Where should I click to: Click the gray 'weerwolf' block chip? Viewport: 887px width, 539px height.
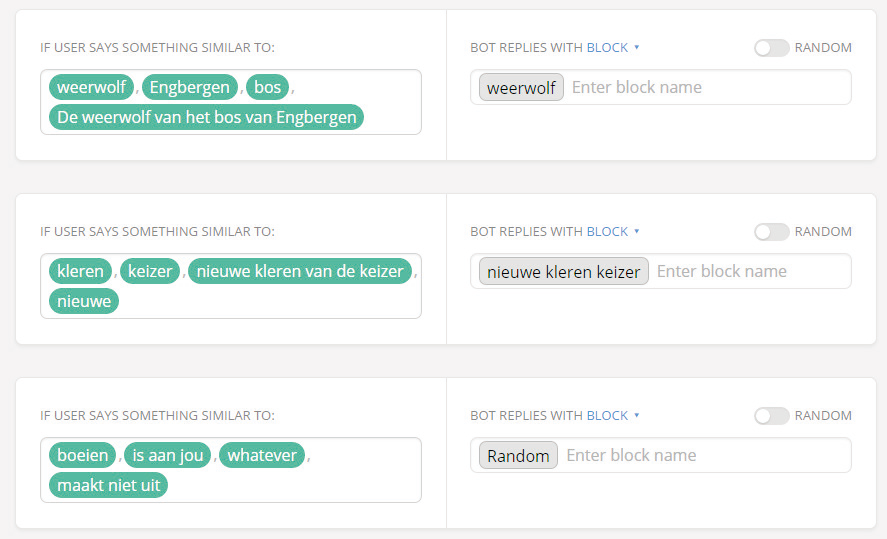point(521,88)
